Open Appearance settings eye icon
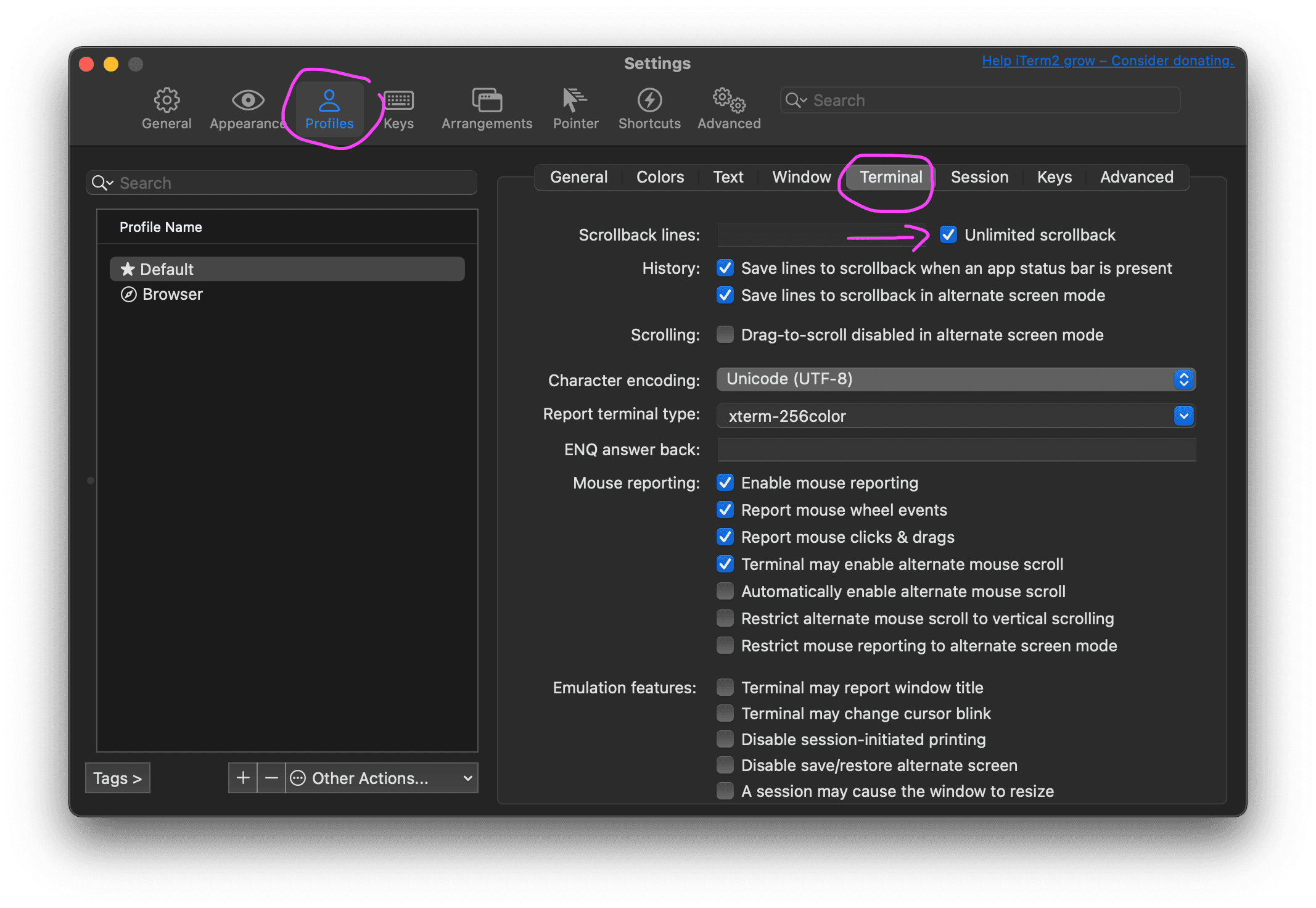Image resolution: width=1316 pixels, height=908 pixels. point(248,100)
